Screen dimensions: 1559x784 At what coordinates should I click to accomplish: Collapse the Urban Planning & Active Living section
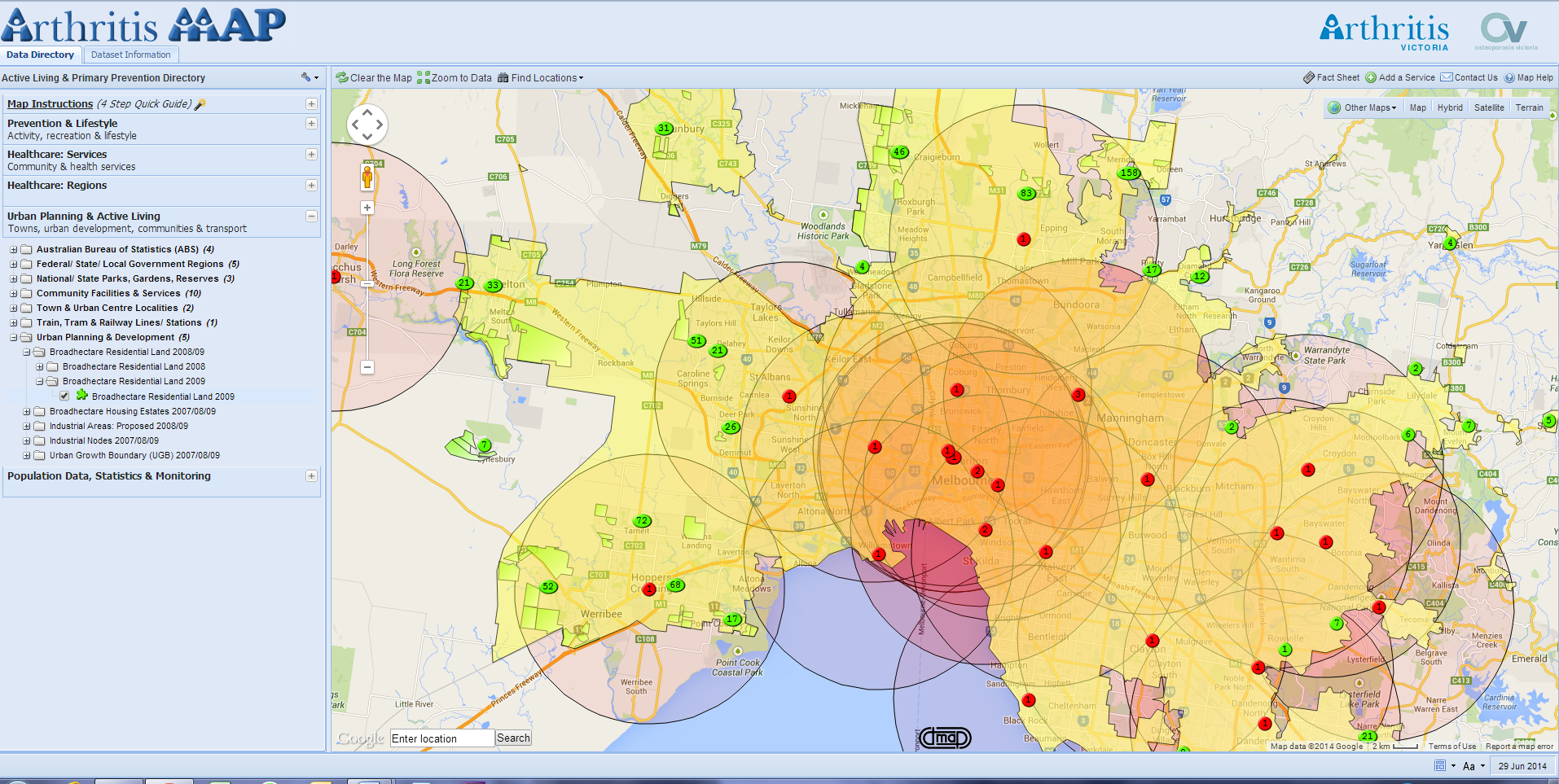(311, 216)
